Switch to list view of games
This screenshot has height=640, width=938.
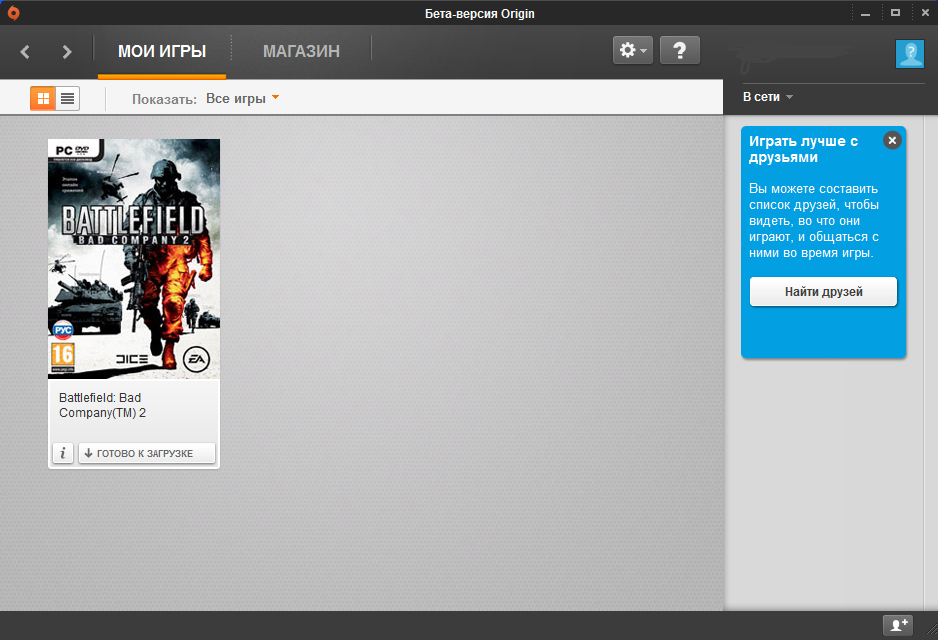(x=67, y=98)
